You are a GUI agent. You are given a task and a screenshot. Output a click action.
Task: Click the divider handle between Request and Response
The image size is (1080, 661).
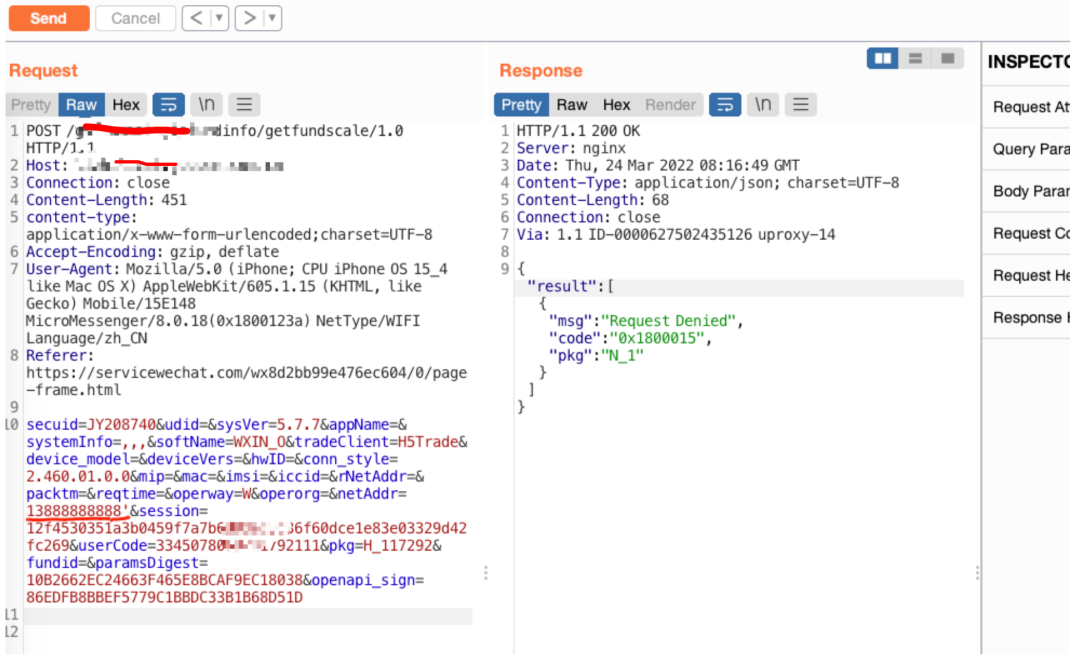[486, 573]
